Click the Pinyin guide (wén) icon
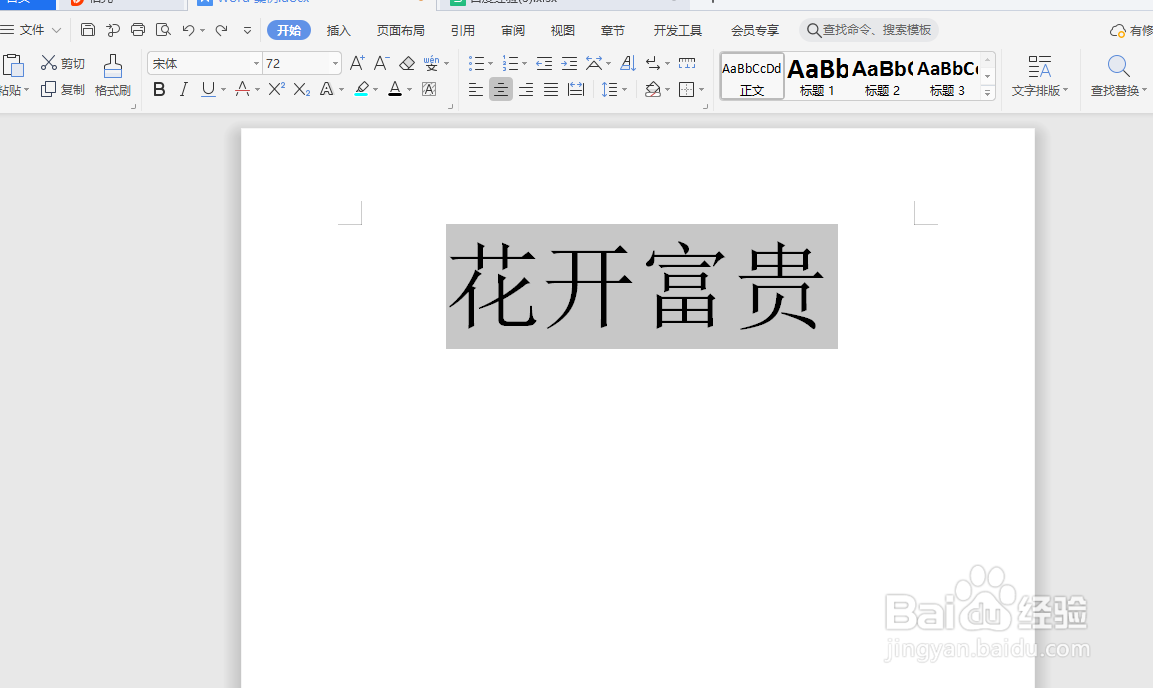The height and width of the screenshot is (688, 1153). pyautogui.click(x=431, y=63)
